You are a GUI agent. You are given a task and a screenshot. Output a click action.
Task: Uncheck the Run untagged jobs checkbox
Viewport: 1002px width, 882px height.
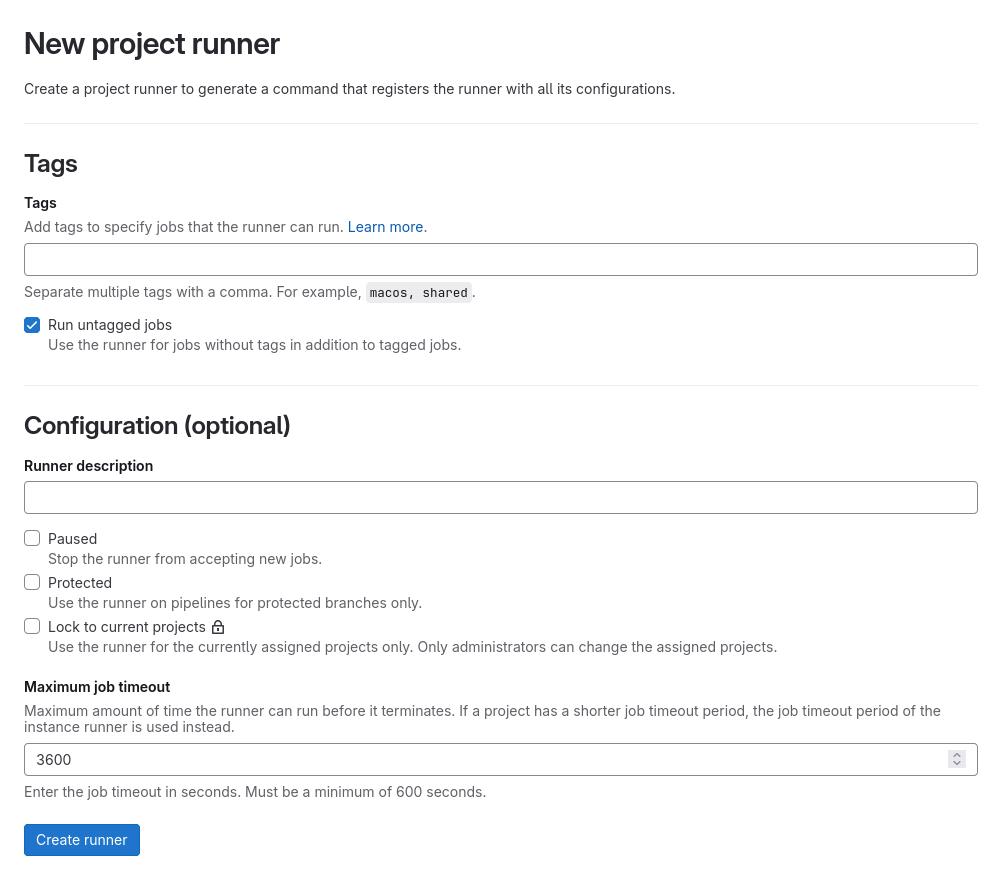32,325
